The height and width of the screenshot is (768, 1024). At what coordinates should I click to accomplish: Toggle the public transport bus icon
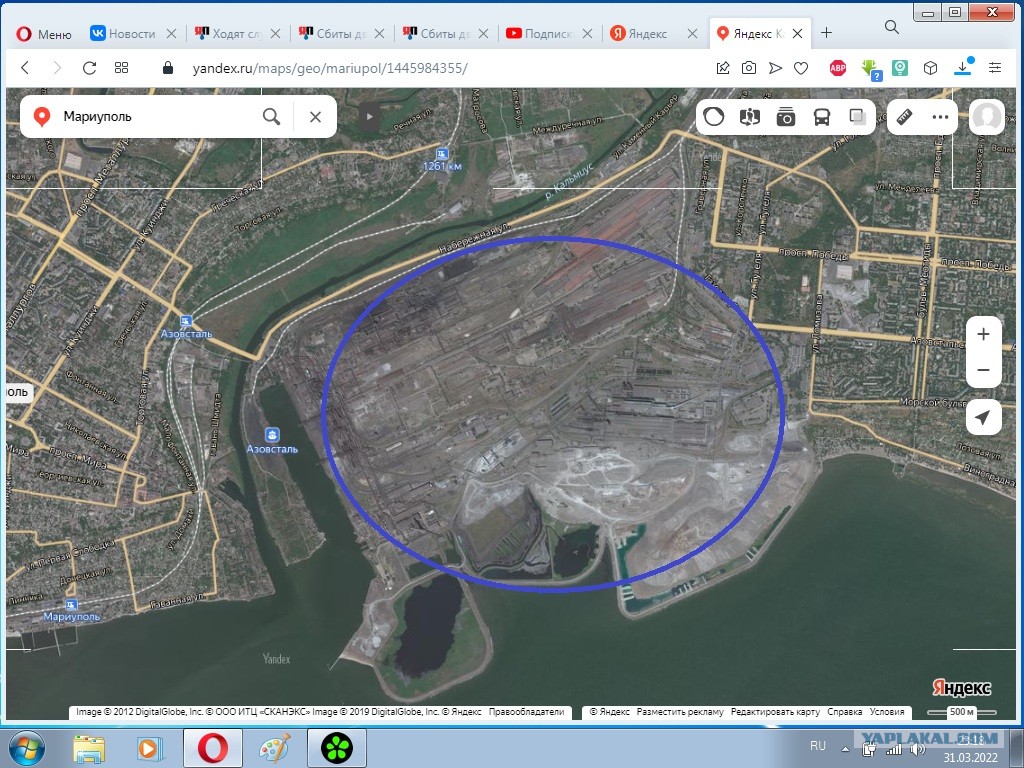[x=822, y=117]
